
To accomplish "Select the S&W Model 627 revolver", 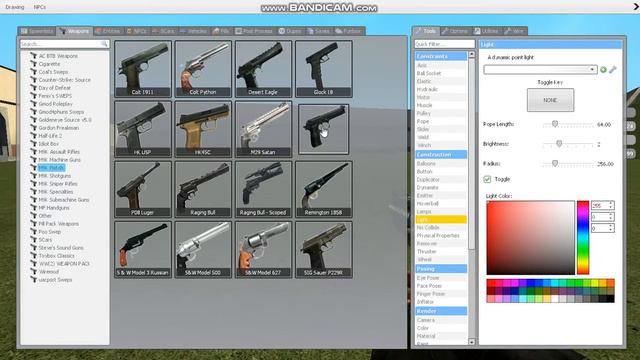I will pyautogui.click(x=263, y=249).
